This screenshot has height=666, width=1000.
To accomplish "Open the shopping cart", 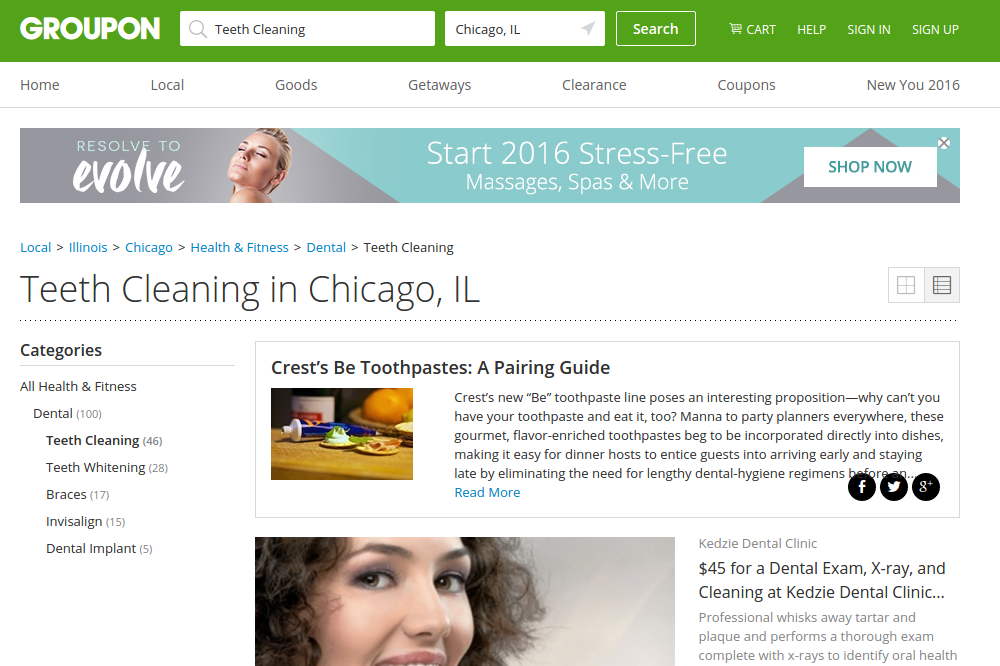I will tap(753, 29).
